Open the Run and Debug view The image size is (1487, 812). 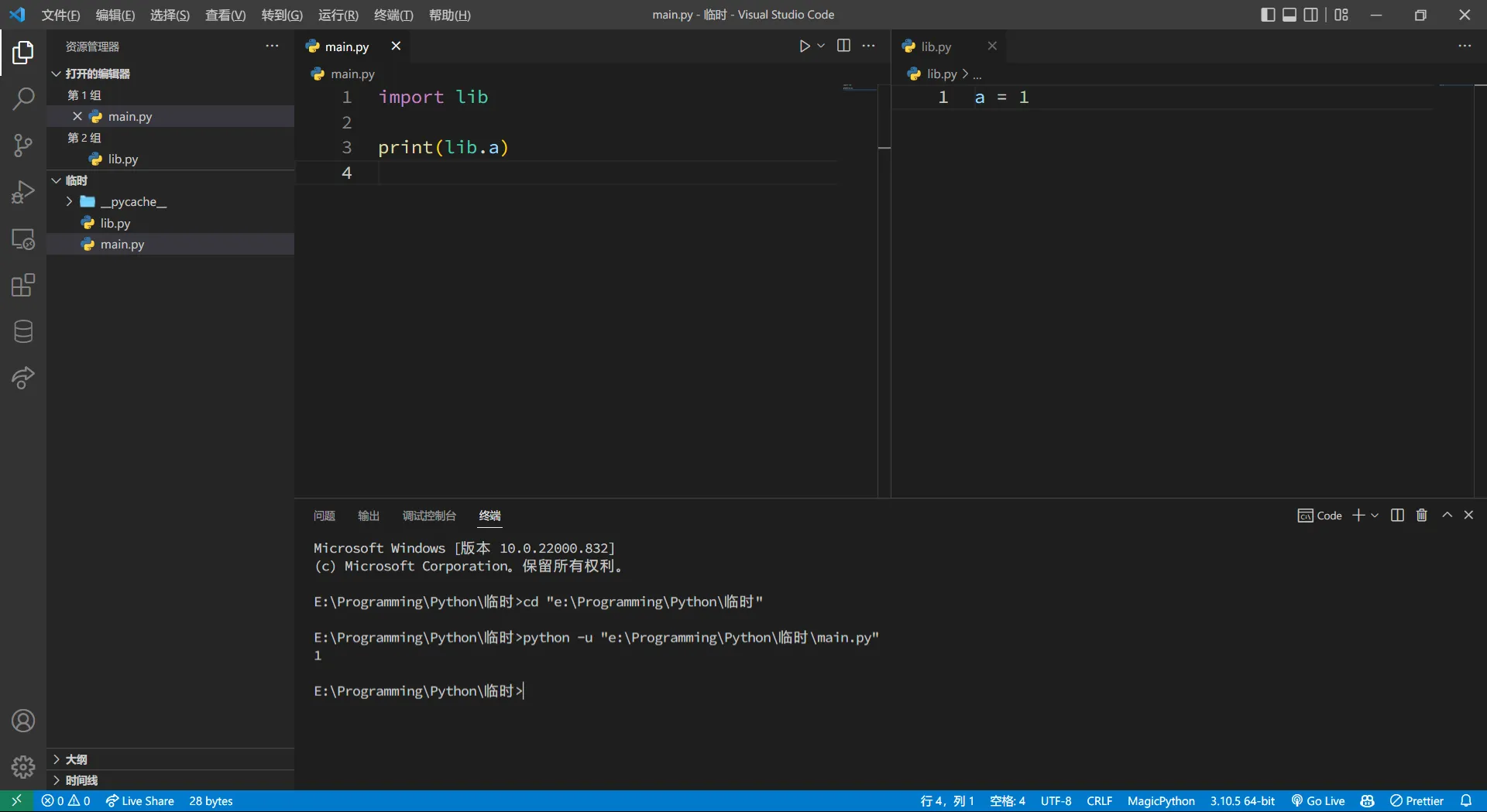[23, 192]
